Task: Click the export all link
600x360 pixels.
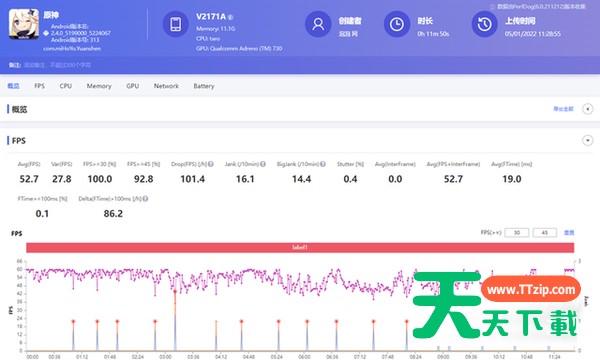Action: coord(563,109)
